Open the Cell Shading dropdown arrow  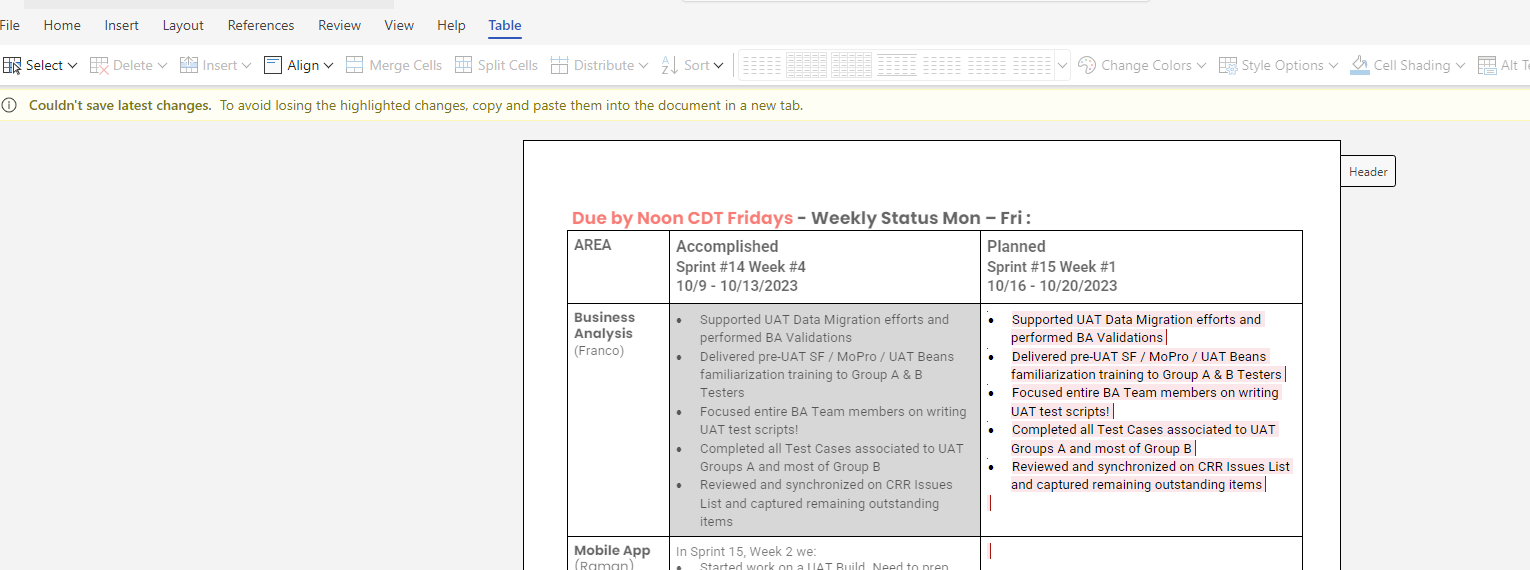[x=1460, y=65]
